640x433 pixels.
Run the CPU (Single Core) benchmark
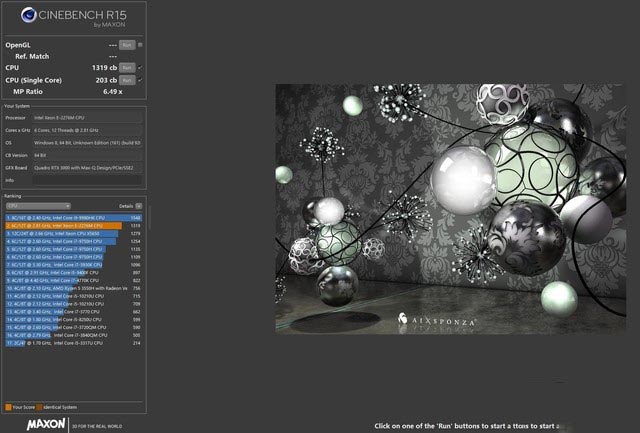coord(127,80)
